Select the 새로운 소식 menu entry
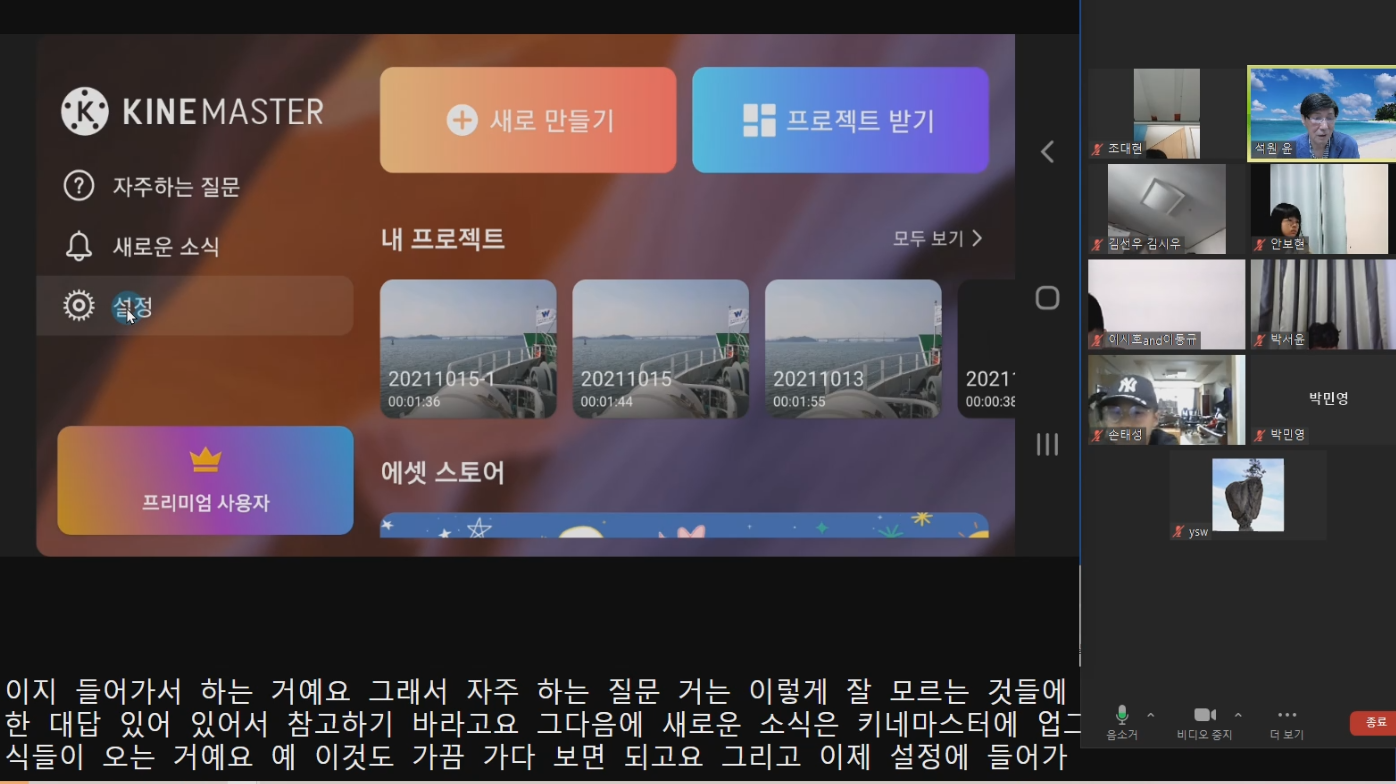Screen dimensions: 1396x784 194,246
